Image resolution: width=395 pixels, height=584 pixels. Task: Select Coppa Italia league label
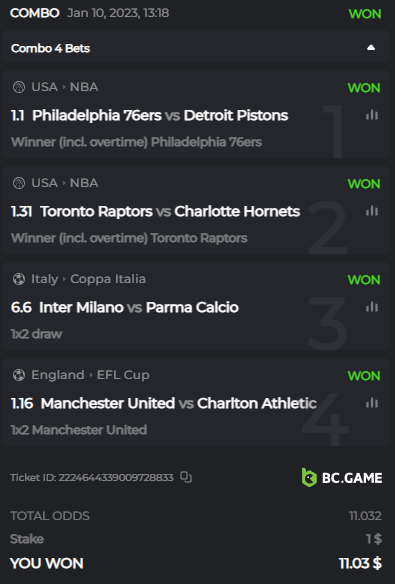pyautogui.click(x=108, y=279)
